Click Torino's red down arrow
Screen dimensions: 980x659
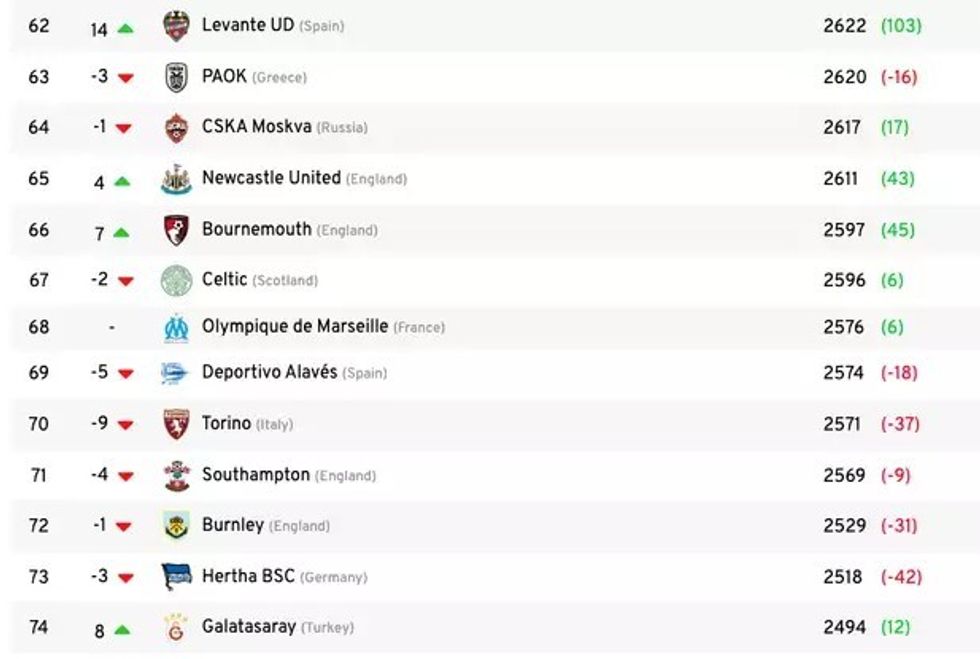125,425
